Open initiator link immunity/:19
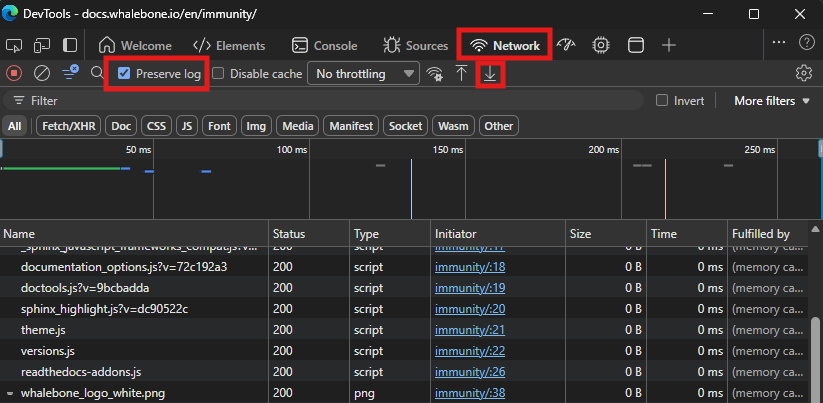The height and width of the screenshot is (403, 823). [470, 288]
